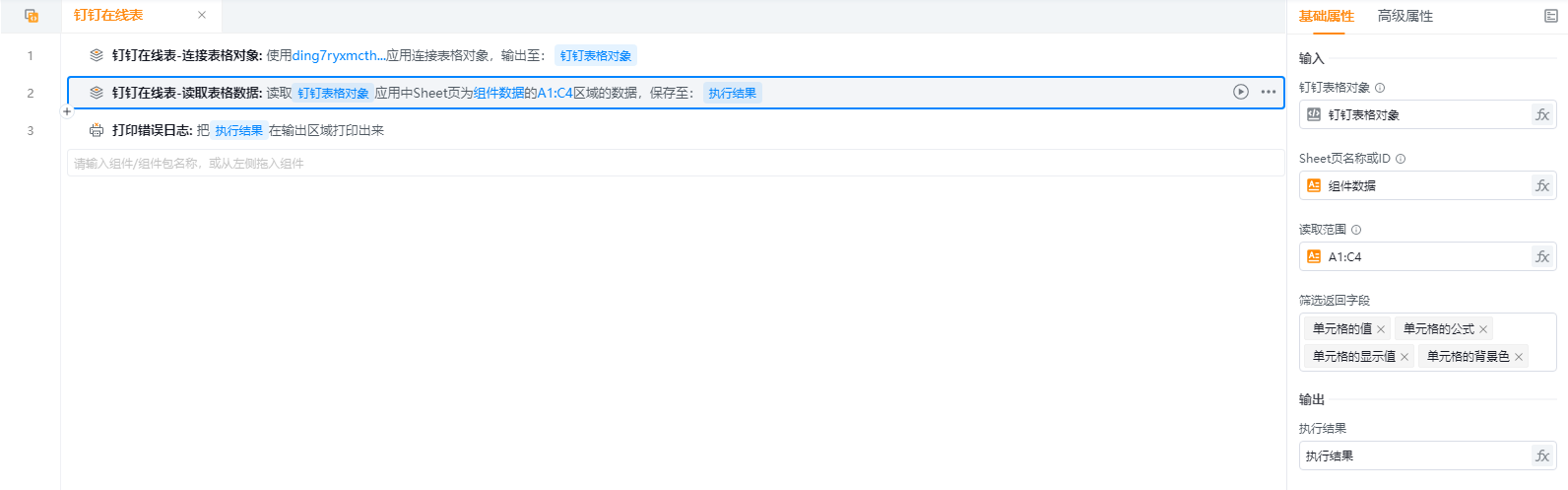Remove the 单元格的值 tag

coord(1381,329)
